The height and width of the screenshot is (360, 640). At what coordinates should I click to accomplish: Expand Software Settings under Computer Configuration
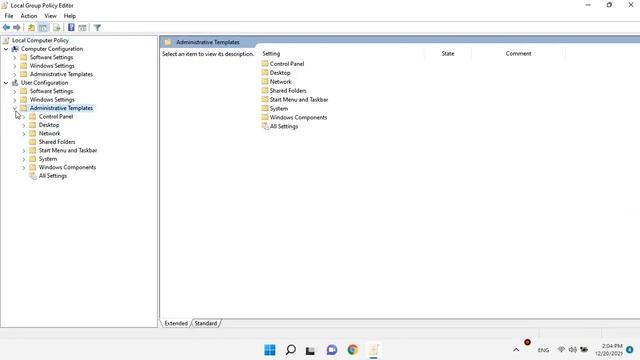pos(15,58)
